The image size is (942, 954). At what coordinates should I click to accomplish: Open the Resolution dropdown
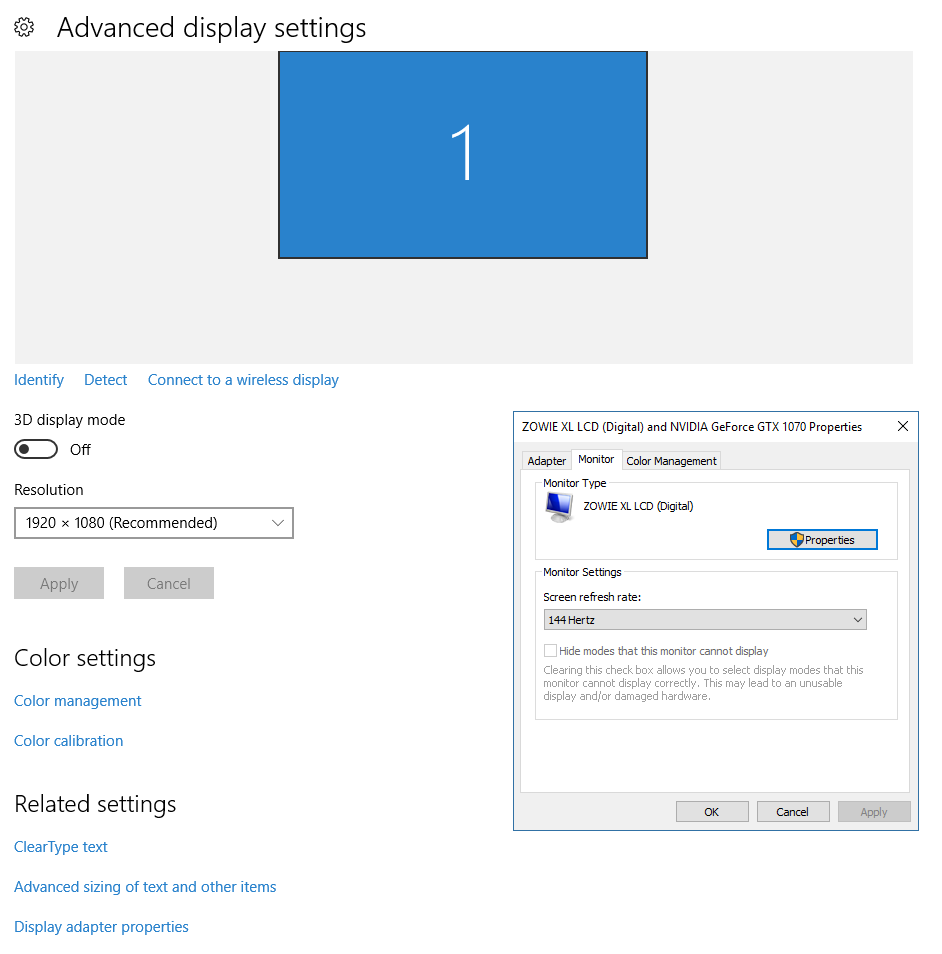154,523
